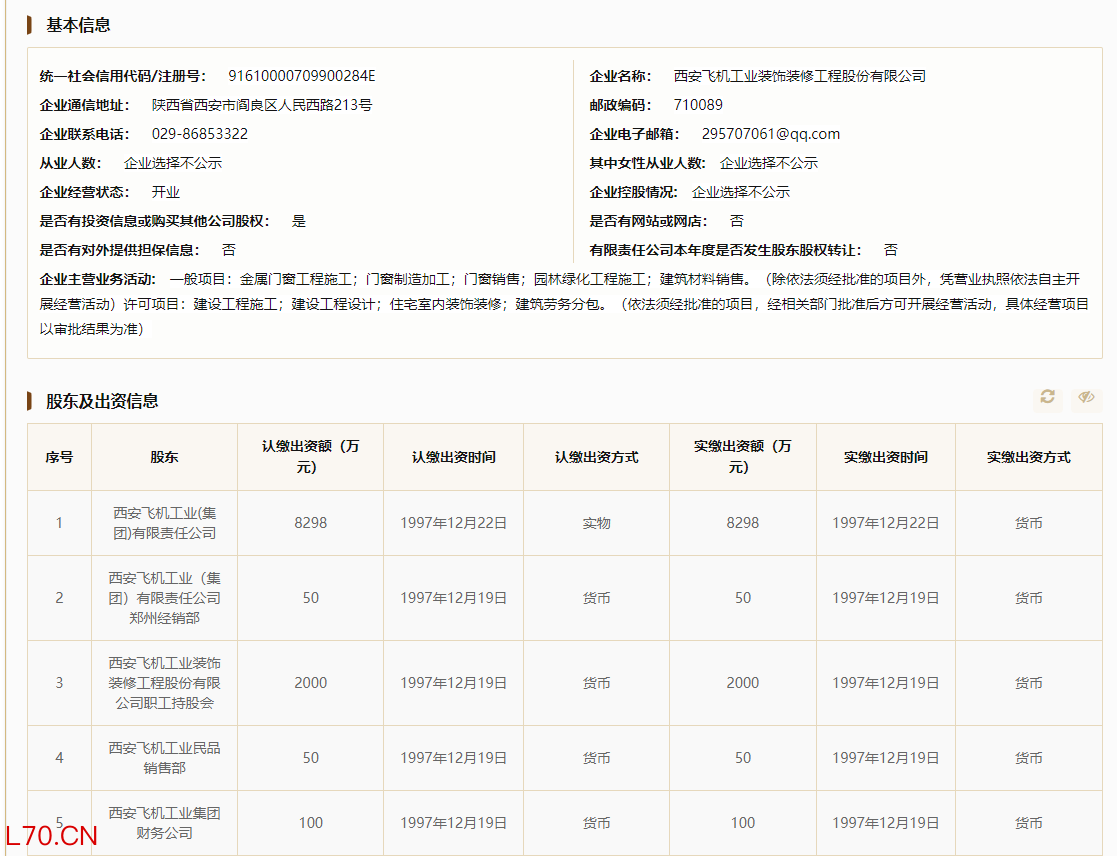Screen dimensions: 1117x856
Task: Click shareholder 西安飞机工业集团财务公司 in row 5
Action: tap(164, 823)
